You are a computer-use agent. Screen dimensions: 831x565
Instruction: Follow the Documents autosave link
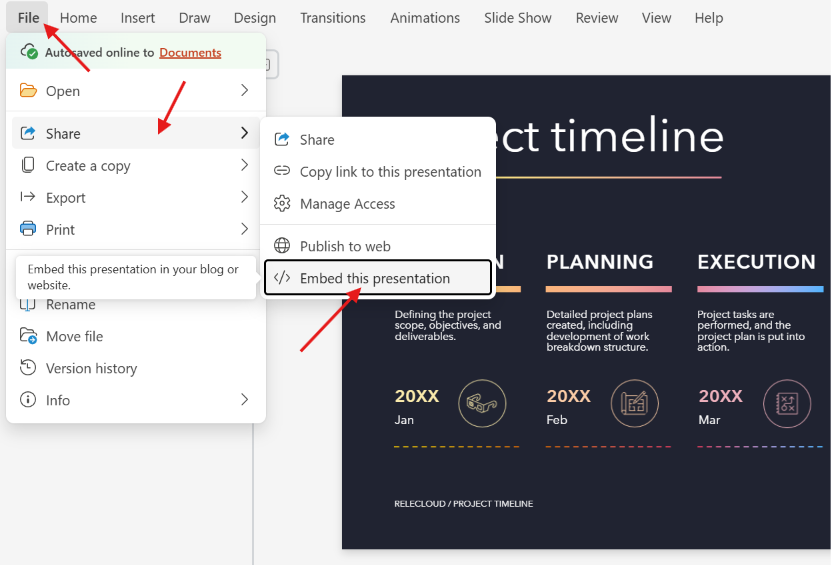pyautogui.click(x=190, y=52)
